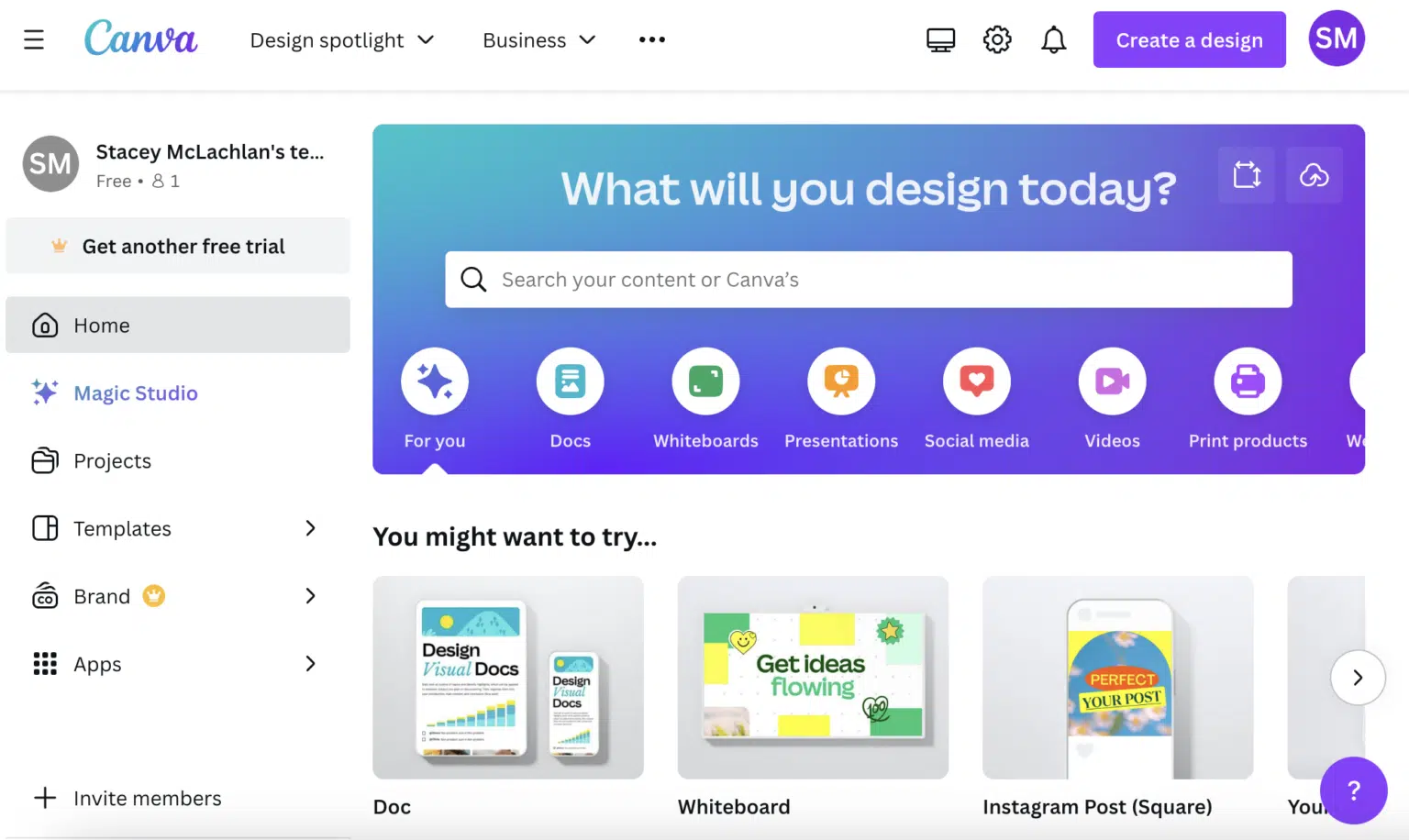Open the Social media category icon
Screen dimensions: 1409x840
click(977, 381)
